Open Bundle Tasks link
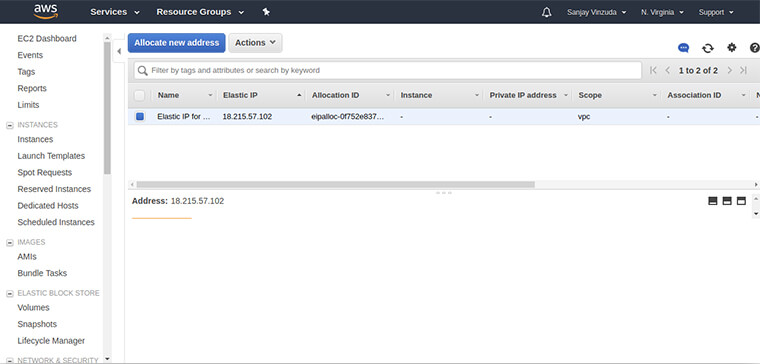760x364 pixels. tap(42, 273)
